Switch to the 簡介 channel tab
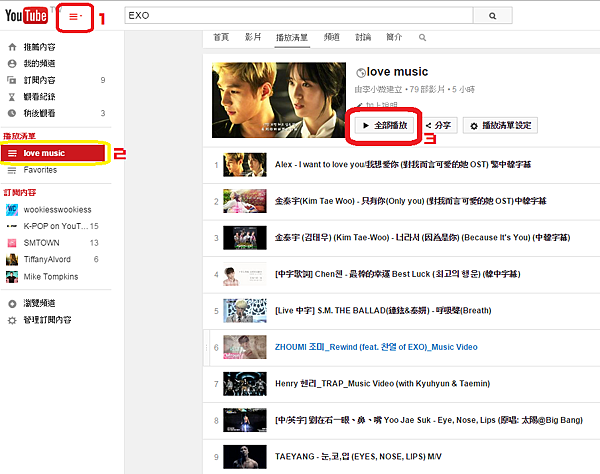The width and height of the screenshot is (600, 474). coord(394,37)
